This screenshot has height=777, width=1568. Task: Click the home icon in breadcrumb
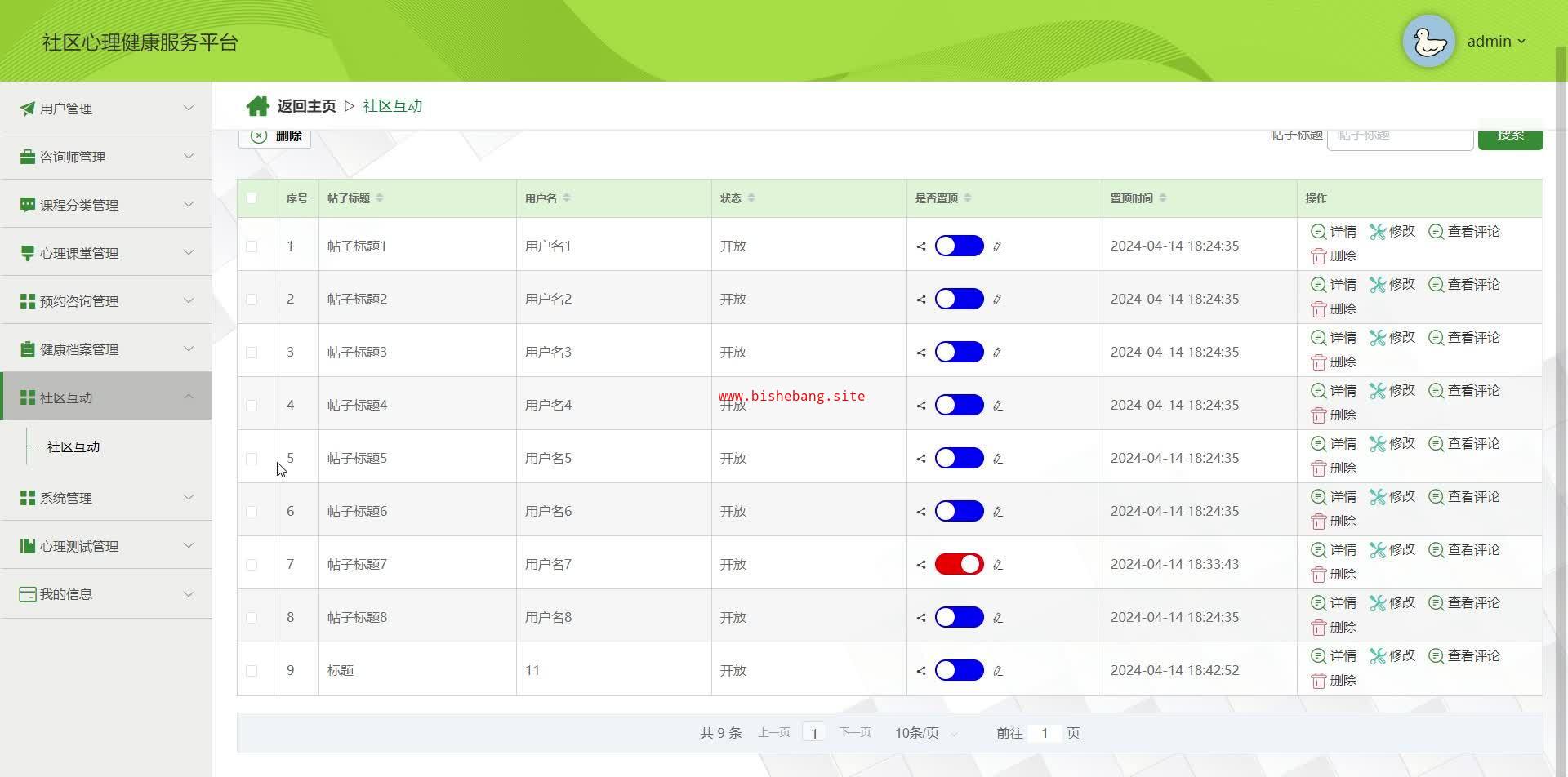(257, 106)
